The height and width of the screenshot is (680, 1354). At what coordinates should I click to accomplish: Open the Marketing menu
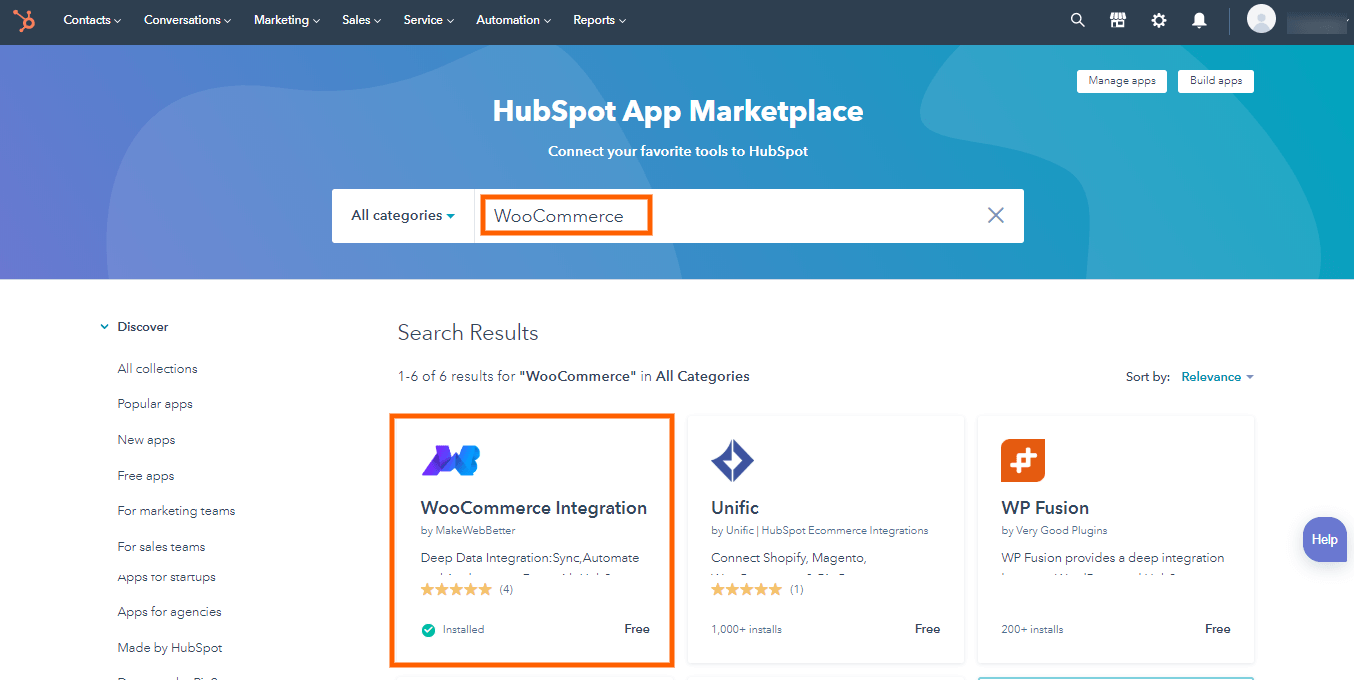click(x=287, y=20)
